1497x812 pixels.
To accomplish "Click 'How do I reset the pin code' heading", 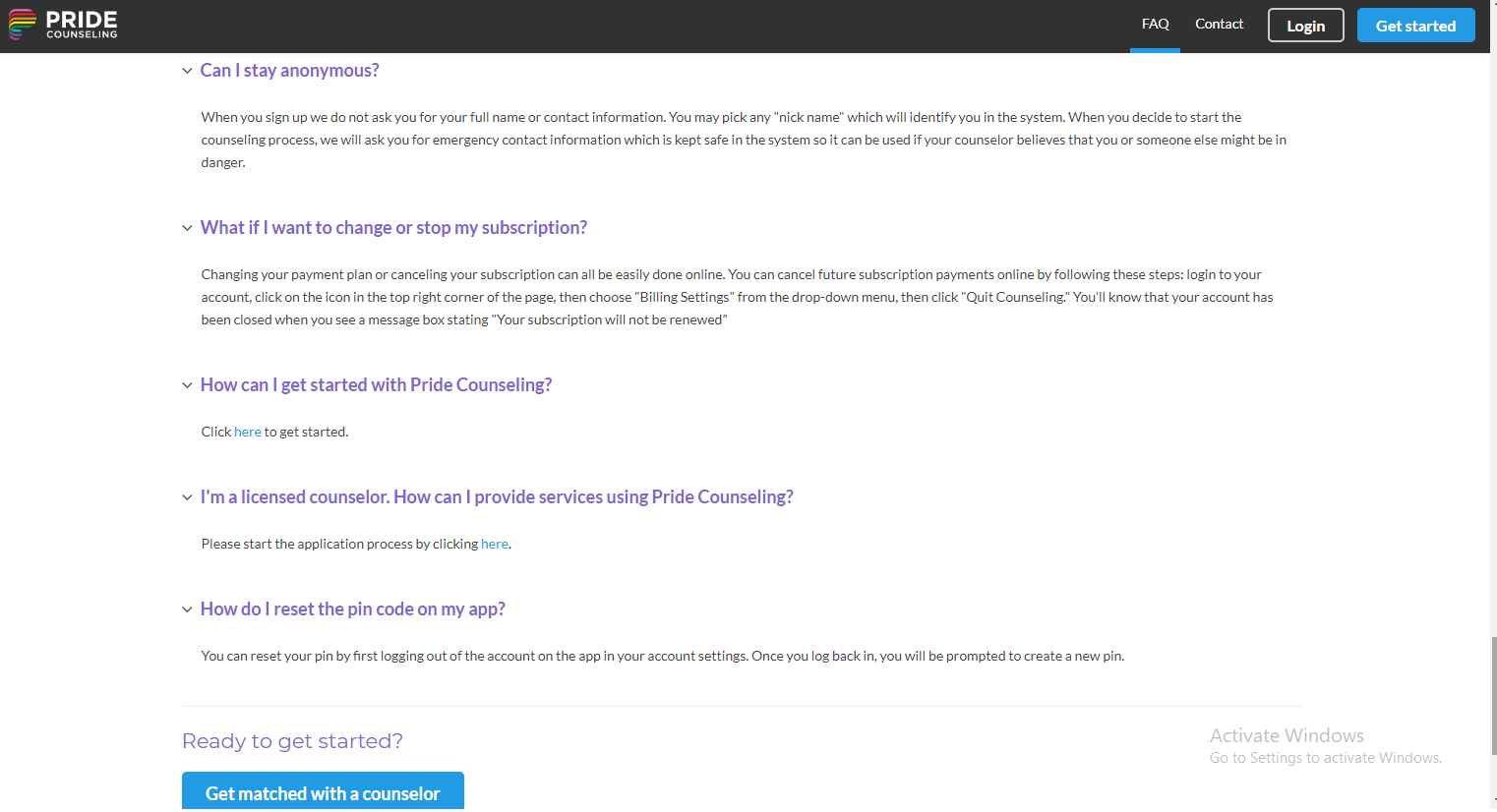I will 353,609.
